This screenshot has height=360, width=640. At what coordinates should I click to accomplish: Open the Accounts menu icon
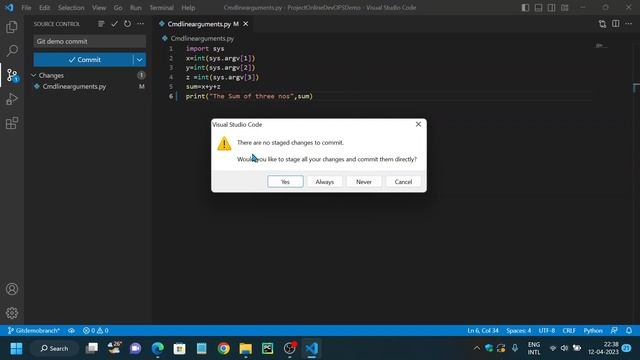[x=12, y=289]
